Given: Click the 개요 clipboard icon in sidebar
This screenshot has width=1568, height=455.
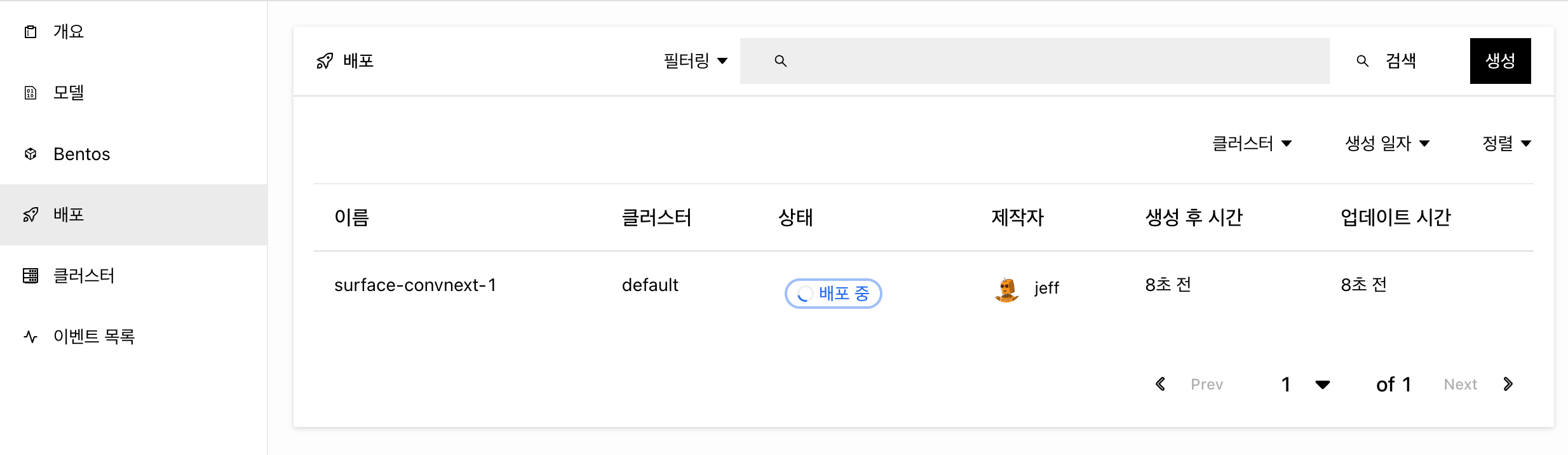Looking at the screenshot, I should [30, 32].
